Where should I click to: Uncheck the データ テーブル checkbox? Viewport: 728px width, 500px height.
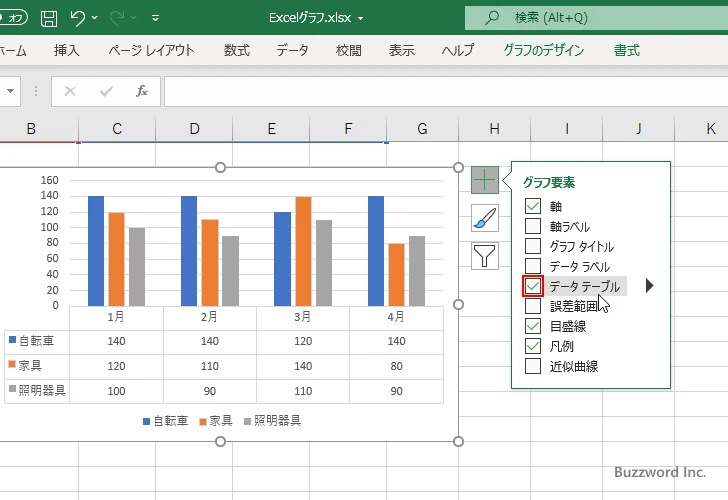click(x=533, y=286)
